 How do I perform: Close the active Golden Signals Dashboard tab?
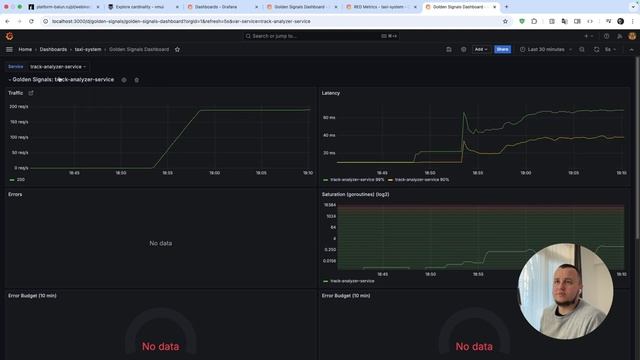coord(495,7)
